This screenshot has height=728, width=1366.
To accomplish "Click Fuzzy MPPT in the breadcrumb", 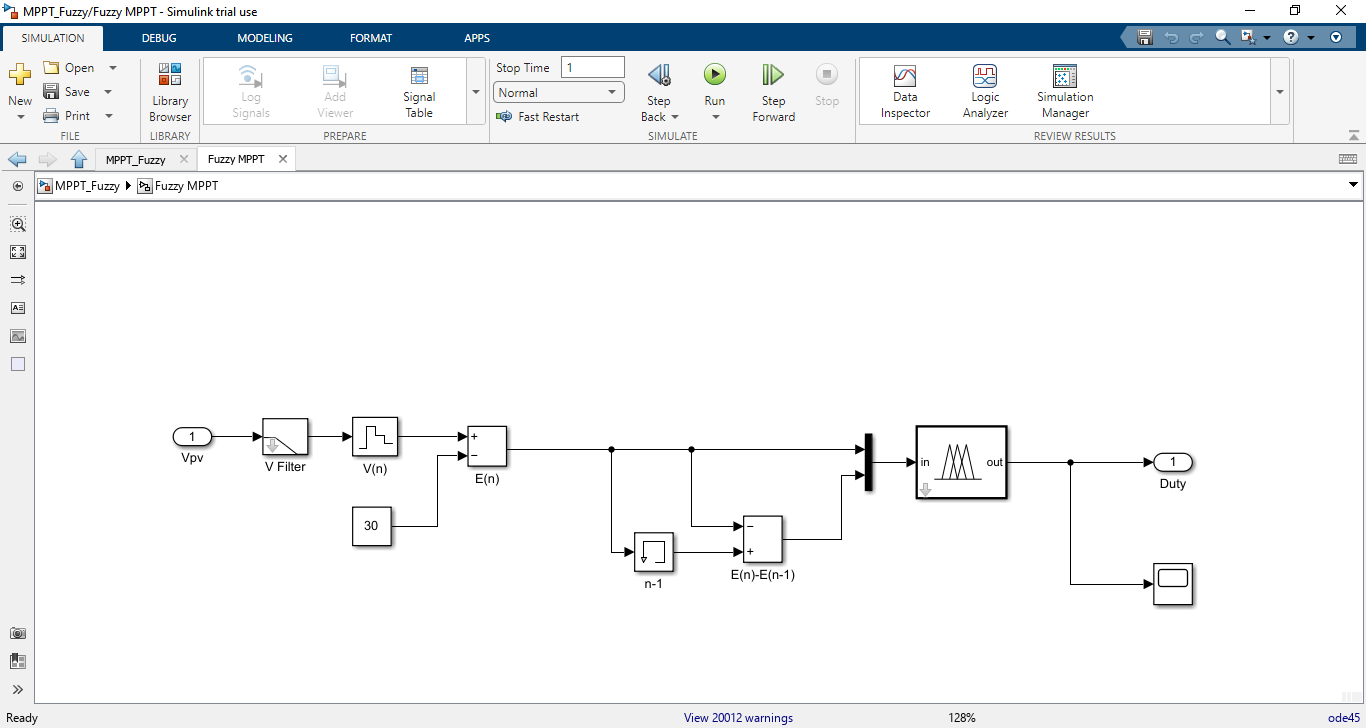I will 186,186.
